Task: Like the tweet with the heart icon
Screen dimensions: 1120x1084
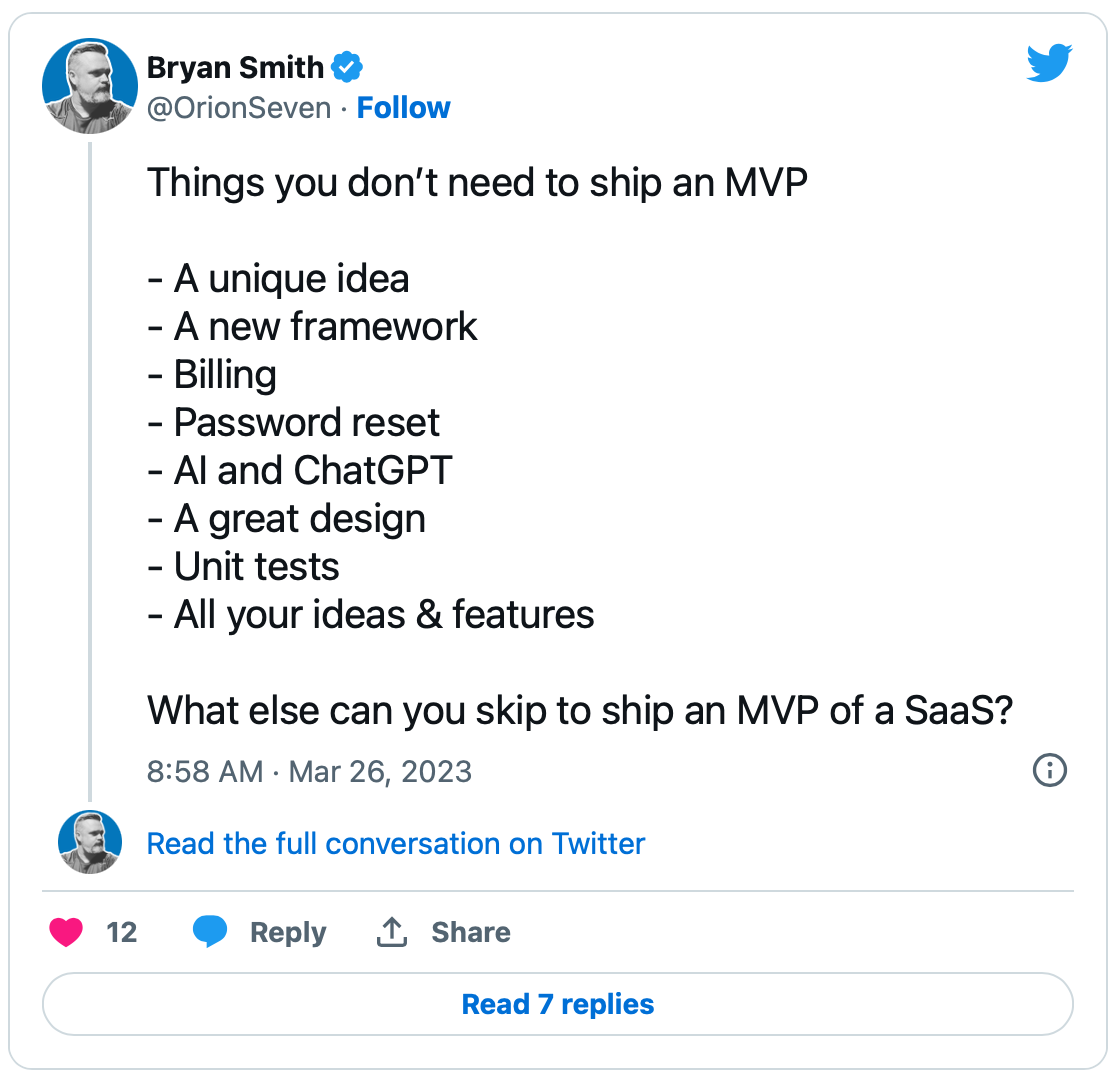Action: tap(66, 933)
